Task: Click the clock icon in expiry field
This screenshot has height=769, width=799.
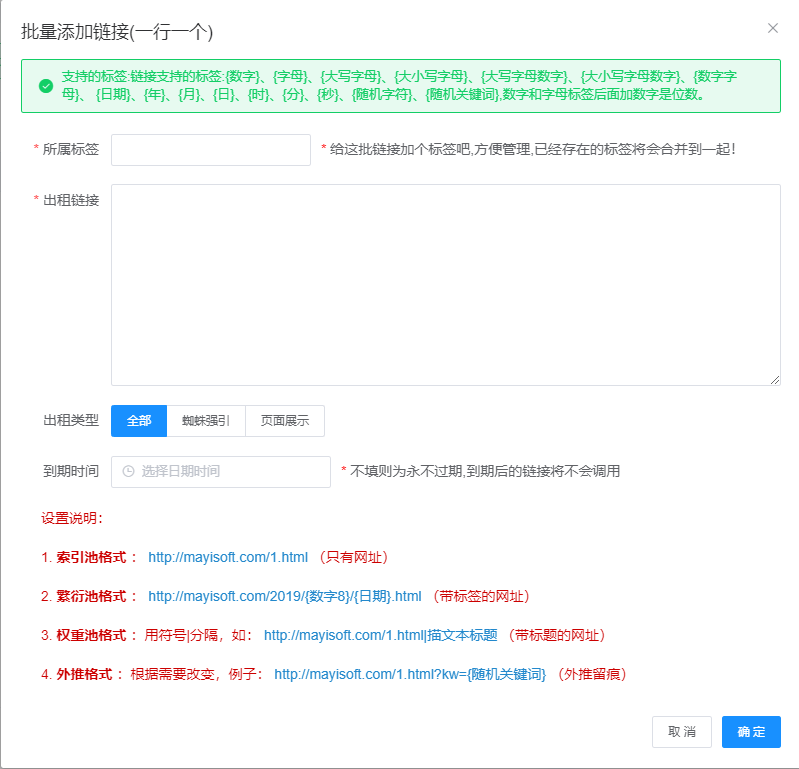Action: pos(128,471)
